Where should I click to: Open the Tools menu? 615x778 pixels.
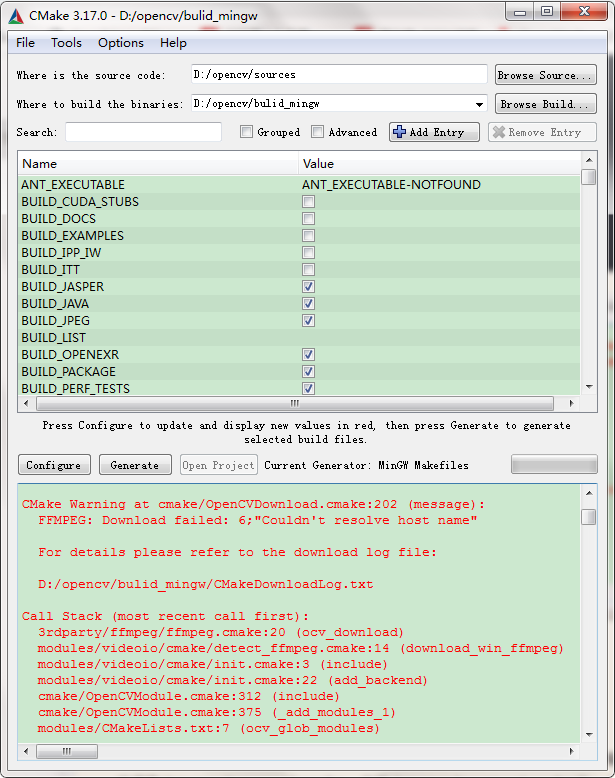point(66,43)
